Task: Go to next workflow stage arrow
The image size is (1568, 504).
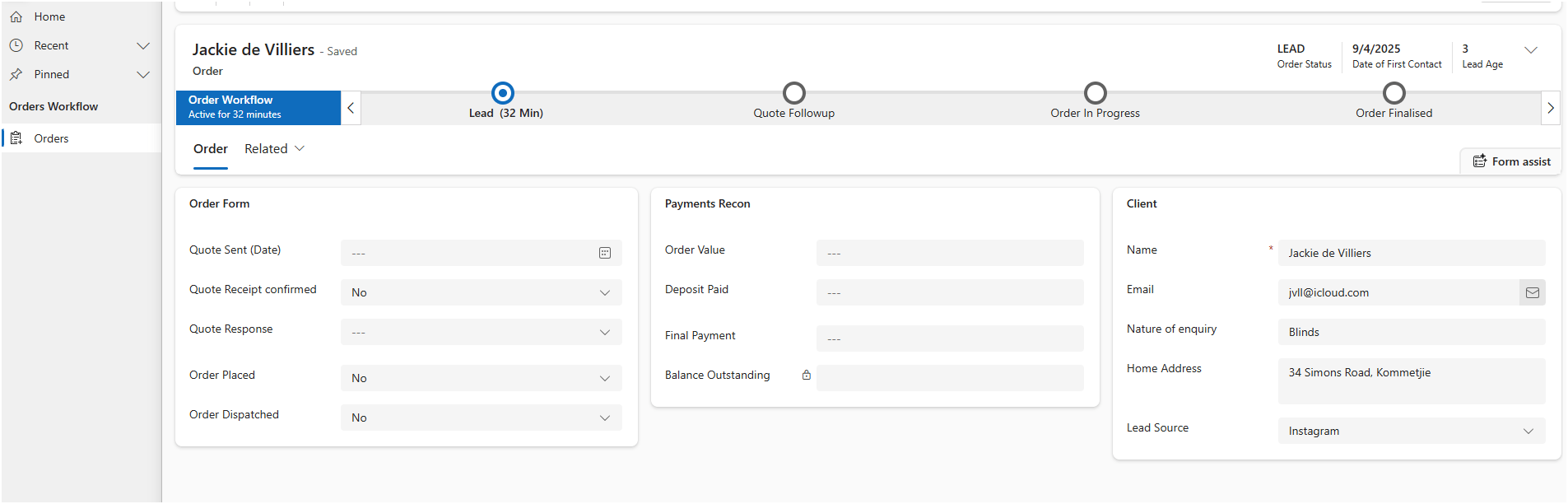Action: point(1551,108)
